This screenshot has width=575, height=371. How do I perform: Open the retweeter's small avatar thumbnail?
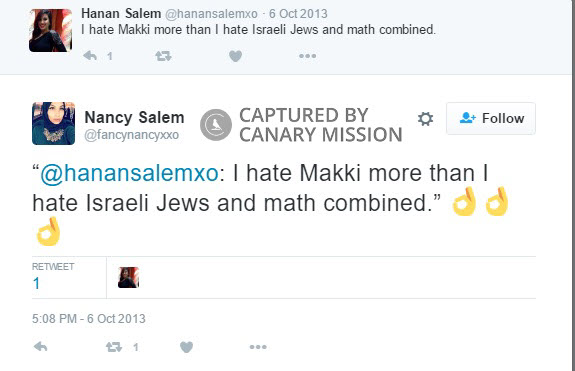(128, 278)
